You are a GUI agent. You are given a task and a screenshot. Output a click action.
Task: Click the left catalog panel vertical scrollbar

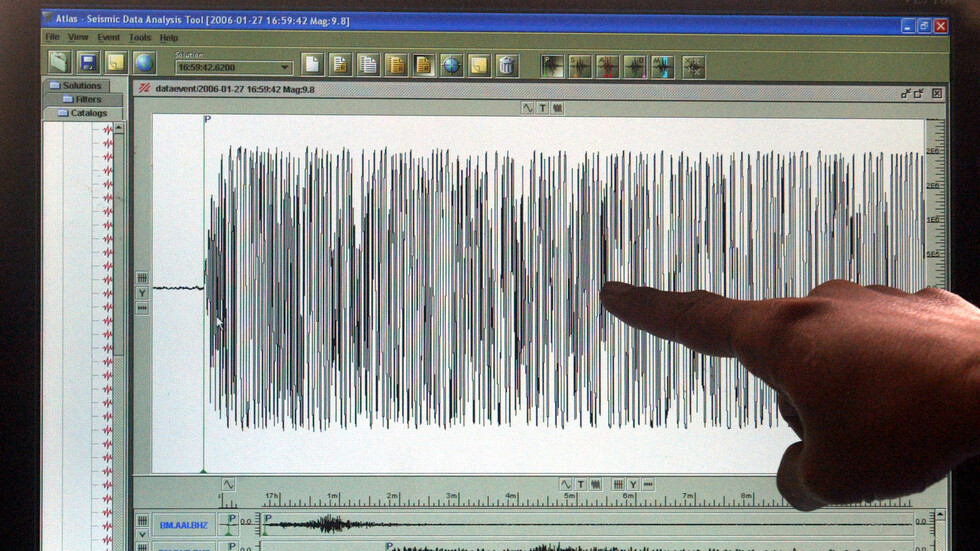tap(119, 300)
